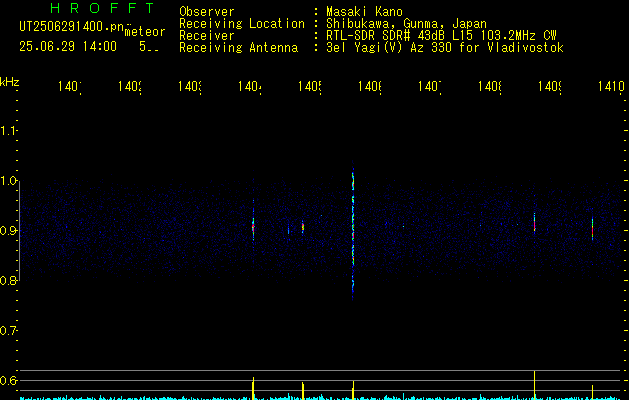629x400 pixels.
Task: Click the short red-yellow echo at 1405
Action: [303, 227]
